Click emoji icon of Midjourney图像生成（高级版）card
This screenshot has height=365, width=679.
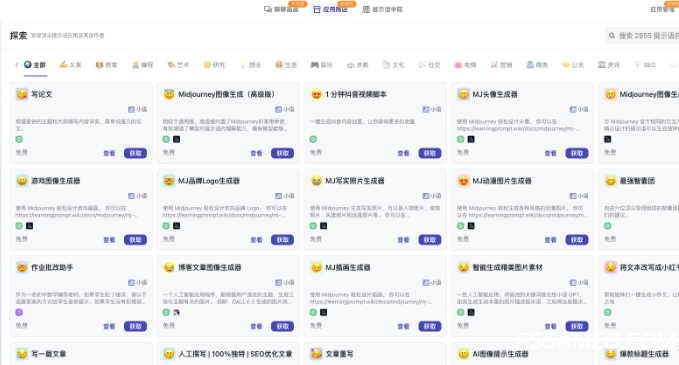(x=169, y=94)
